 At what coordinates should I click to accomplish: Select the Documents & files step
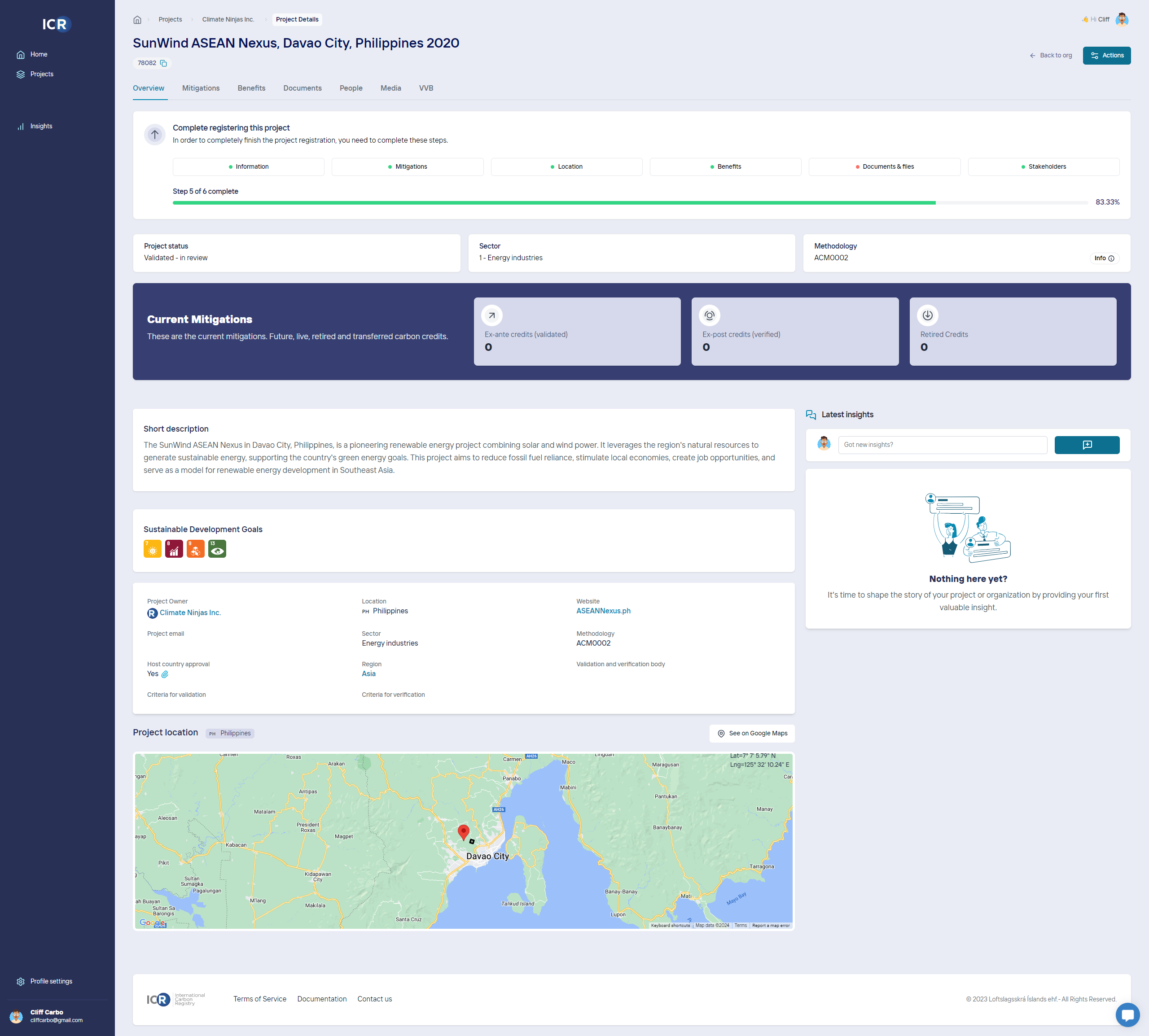pos(884,167)
